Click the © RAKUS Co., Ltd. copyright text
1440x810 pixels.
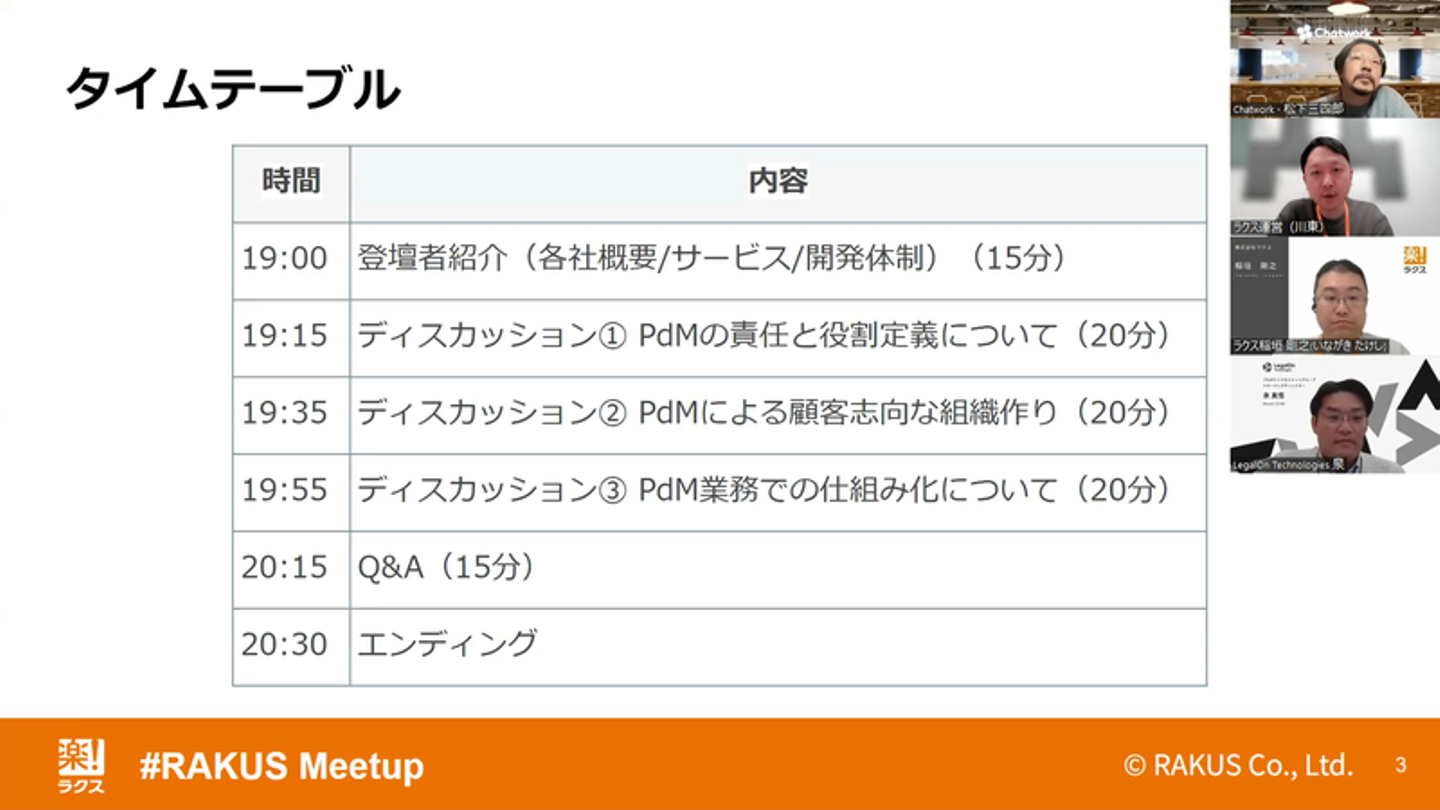1238,766
